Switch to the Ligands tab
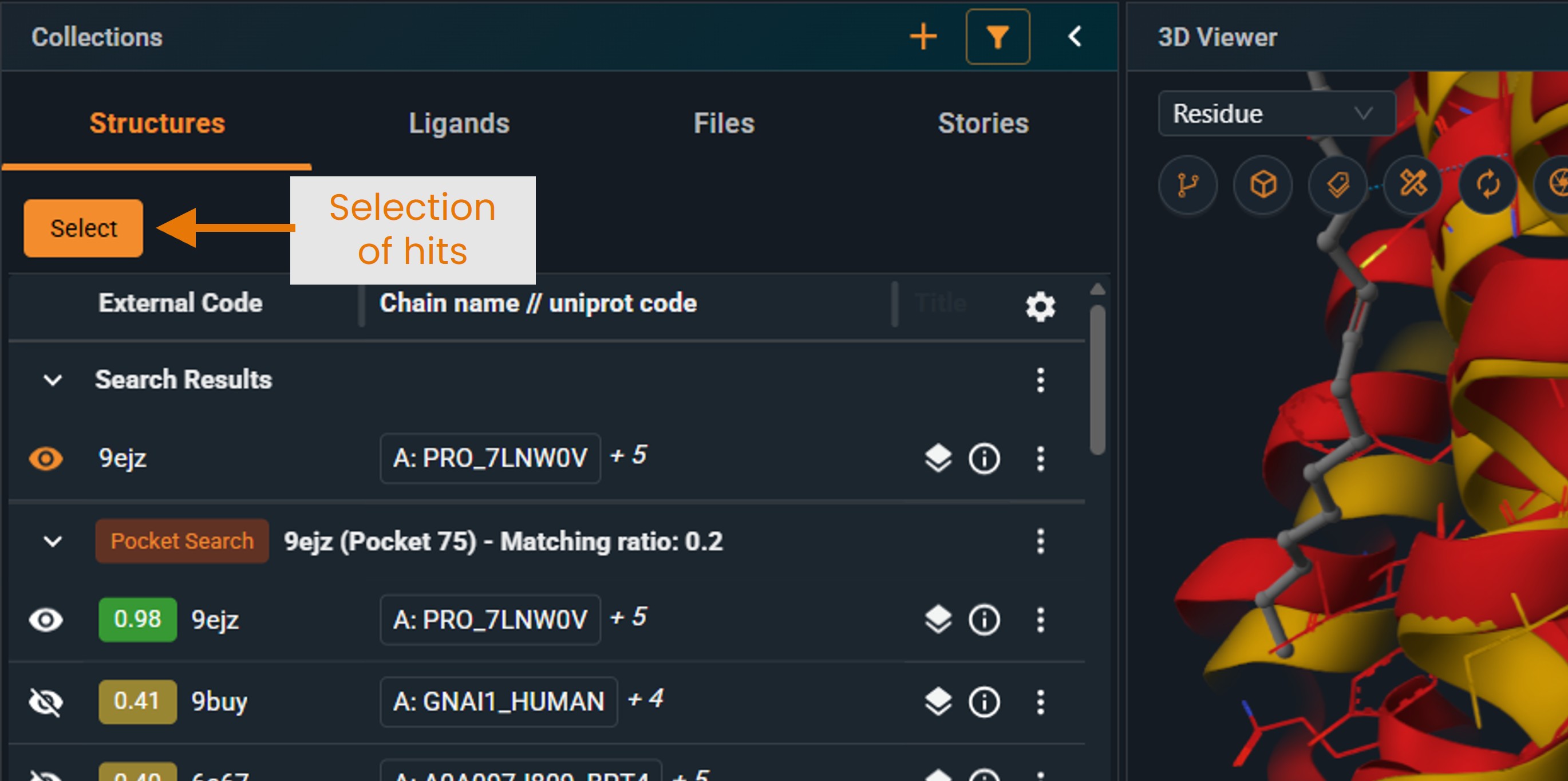 click(x=459, y=123)
